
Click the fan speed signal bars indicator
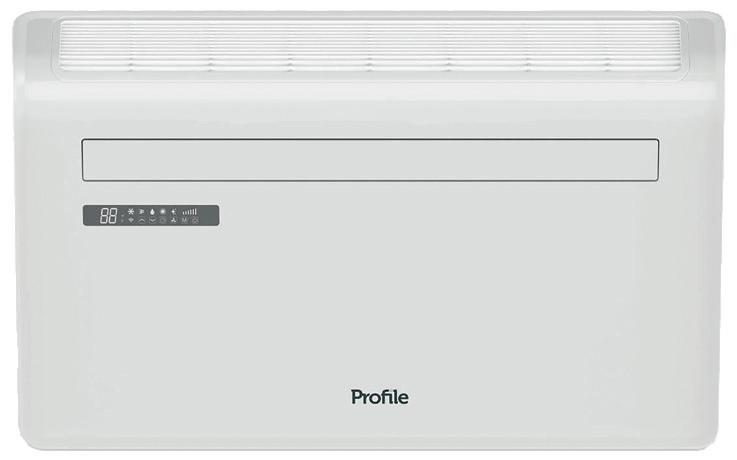pyautogui.click(x=190, y=211)
